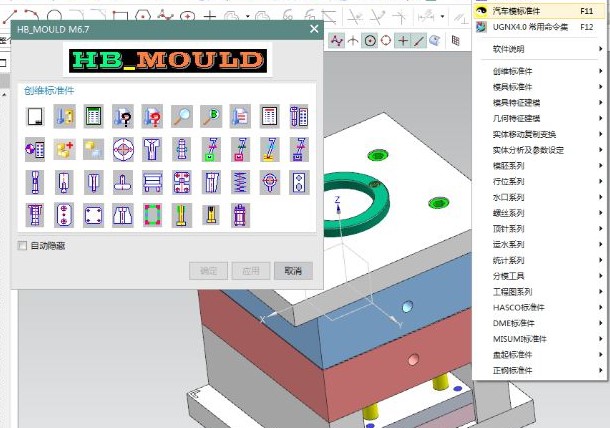This screenshot has height=428, width=610.
Task: Click the magnifying glass search icon
Action: (181, 116)
